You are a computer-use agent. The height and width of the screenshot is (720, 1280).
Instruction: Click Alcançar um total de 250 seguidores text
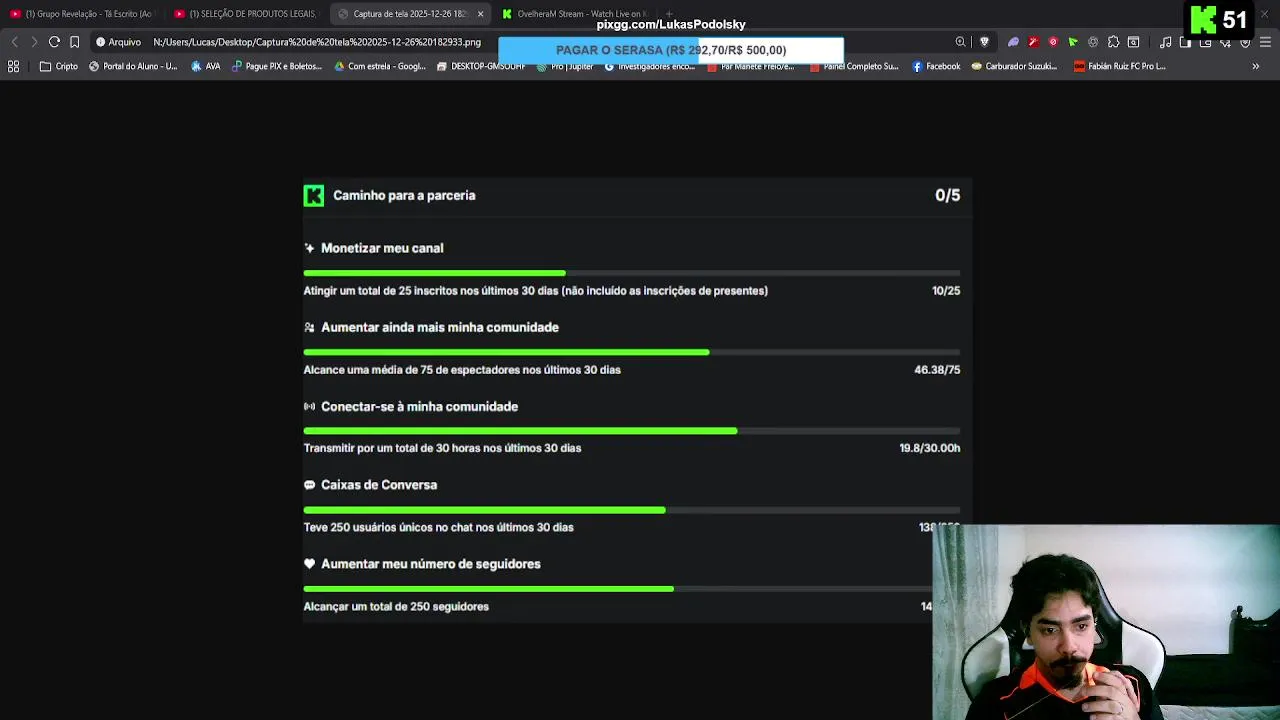coord(396,607)
